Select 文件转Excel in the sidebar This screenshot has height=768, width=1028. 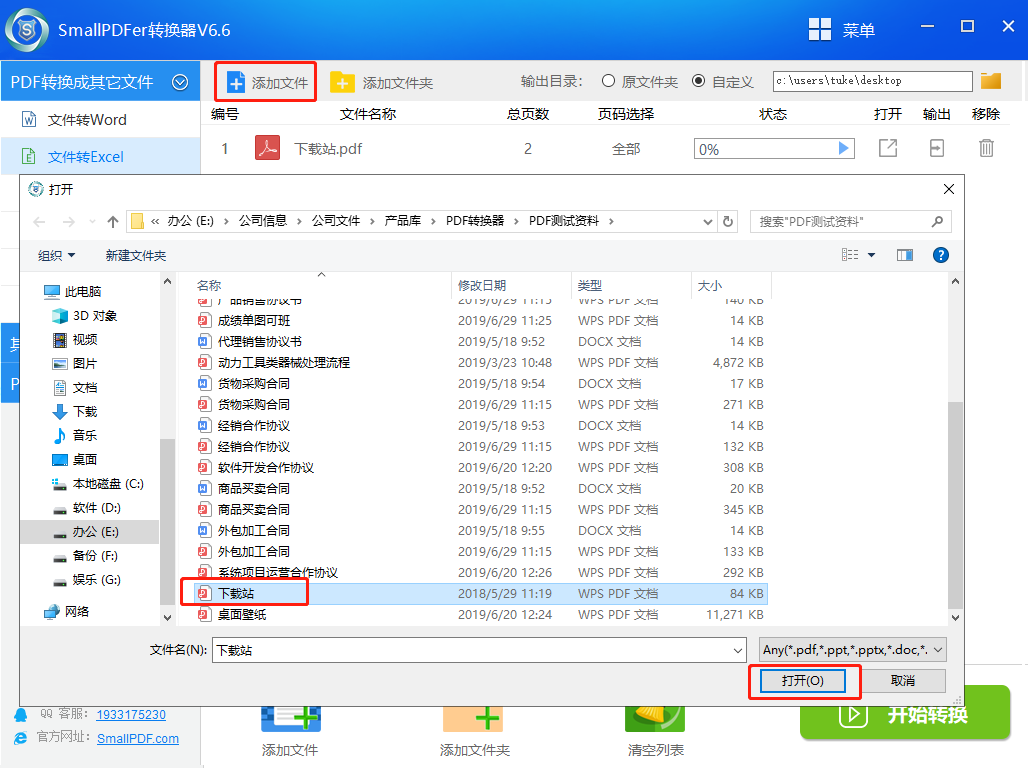pyautogui.click(x=100, y=157)
